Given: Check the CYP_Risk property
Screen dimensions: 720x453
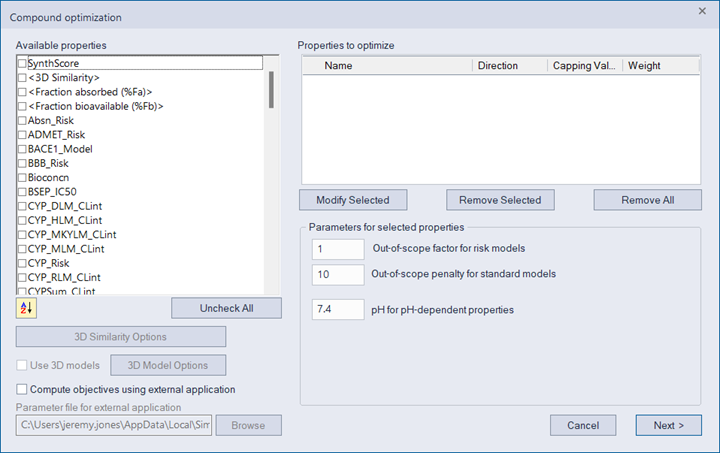Looking at the screenshot, I should 22,263.
